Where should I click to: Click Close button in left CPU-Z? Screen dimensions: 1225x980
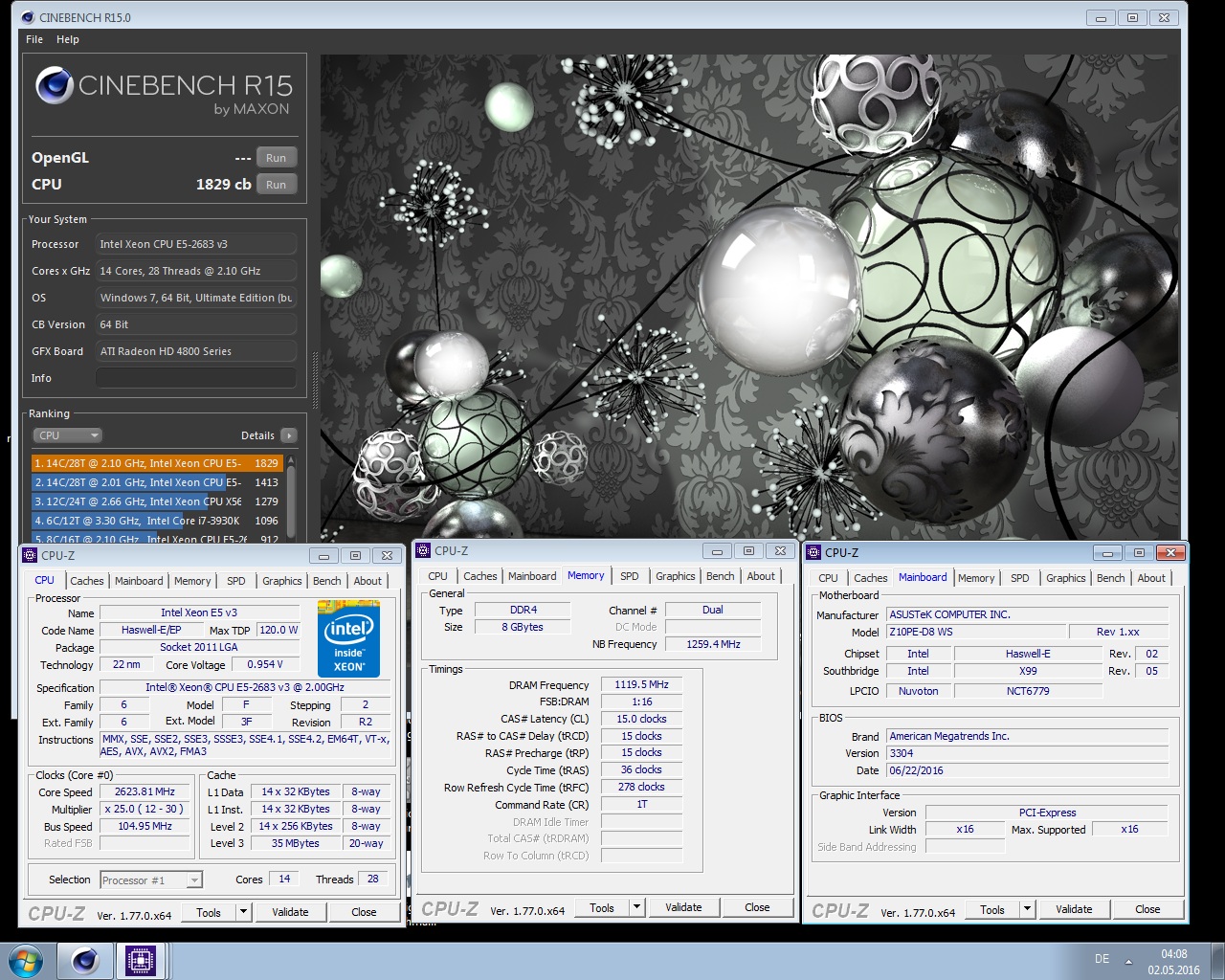click(x=364, y=913)
